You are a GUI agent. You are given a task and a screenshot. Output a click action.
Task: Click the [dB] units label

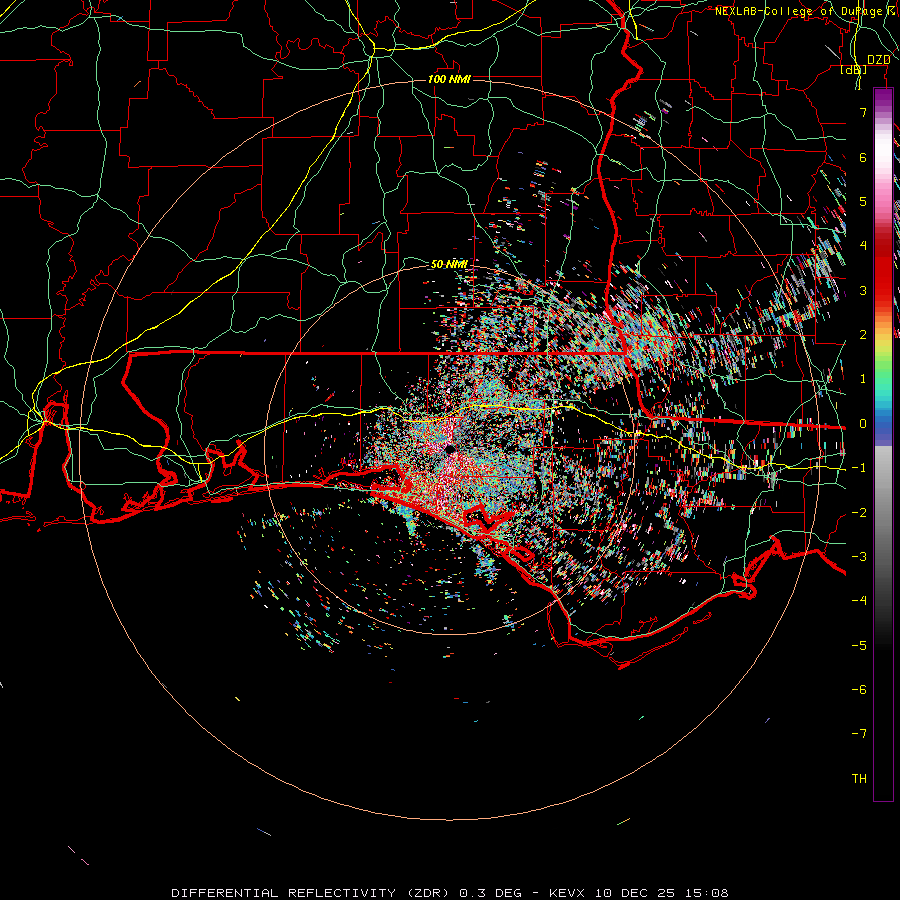tap(854, 69)
